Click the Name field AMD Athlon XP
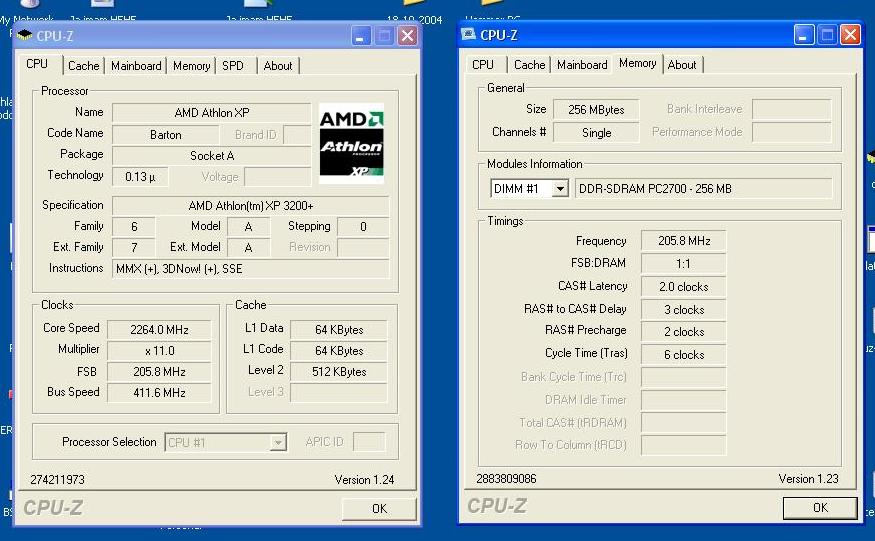This screenshot has width=875, height=541. pyautogui.click(x=211, y=113)
